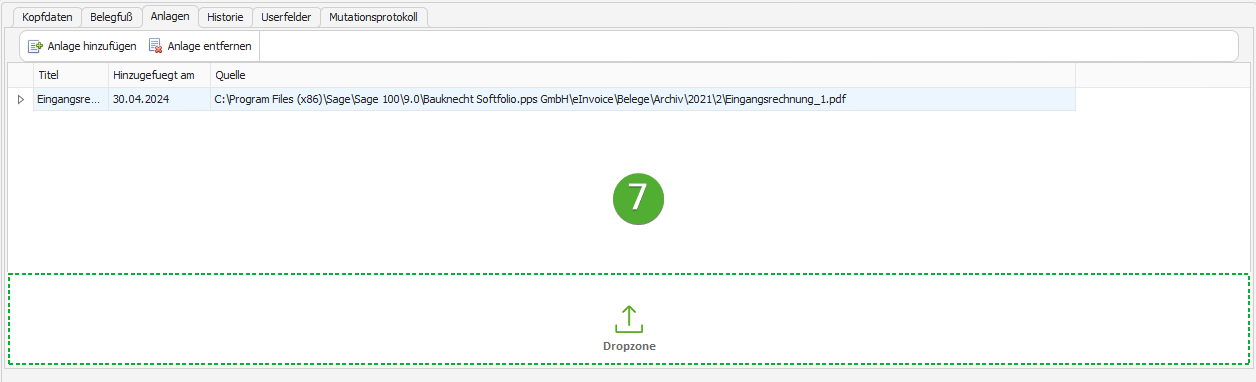The image size is (1256, 382).
Task: Sort by the Titel column header
Action: point(71,75)
